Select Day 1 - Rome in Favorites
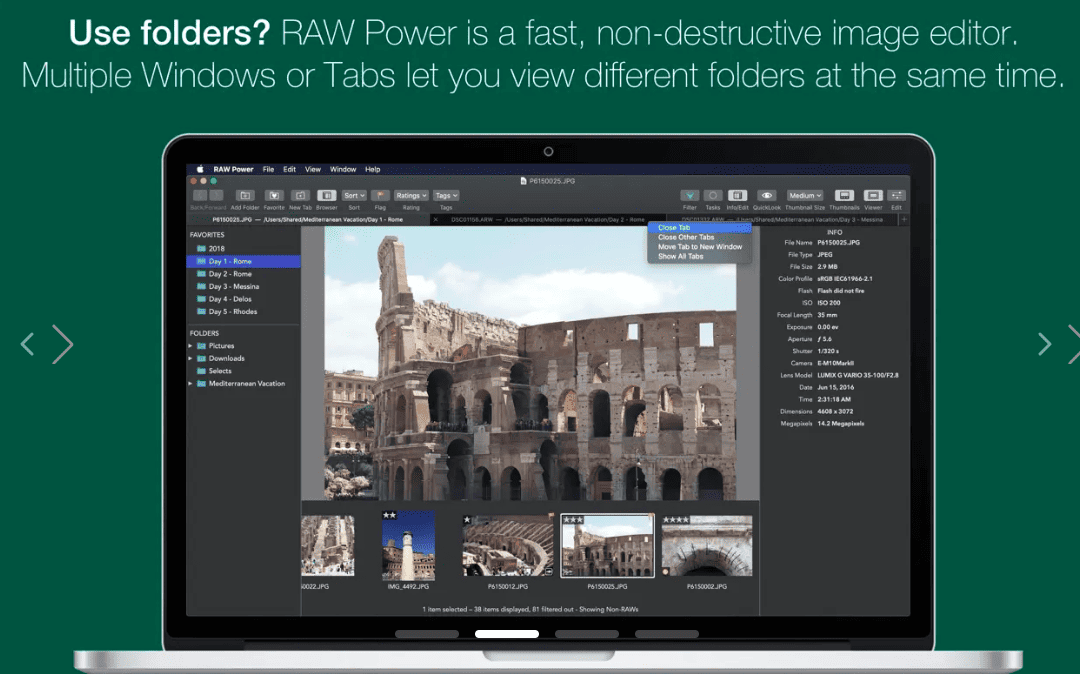The image size is (1080, 674). (x=243, y=262)
